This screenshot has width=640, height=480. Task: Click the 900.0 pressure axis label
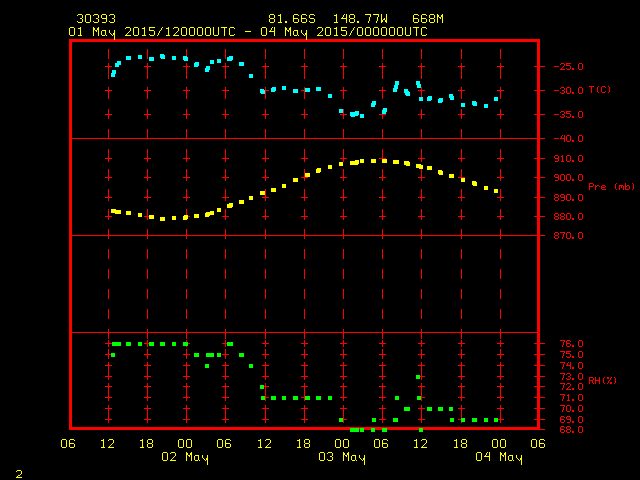568,178
